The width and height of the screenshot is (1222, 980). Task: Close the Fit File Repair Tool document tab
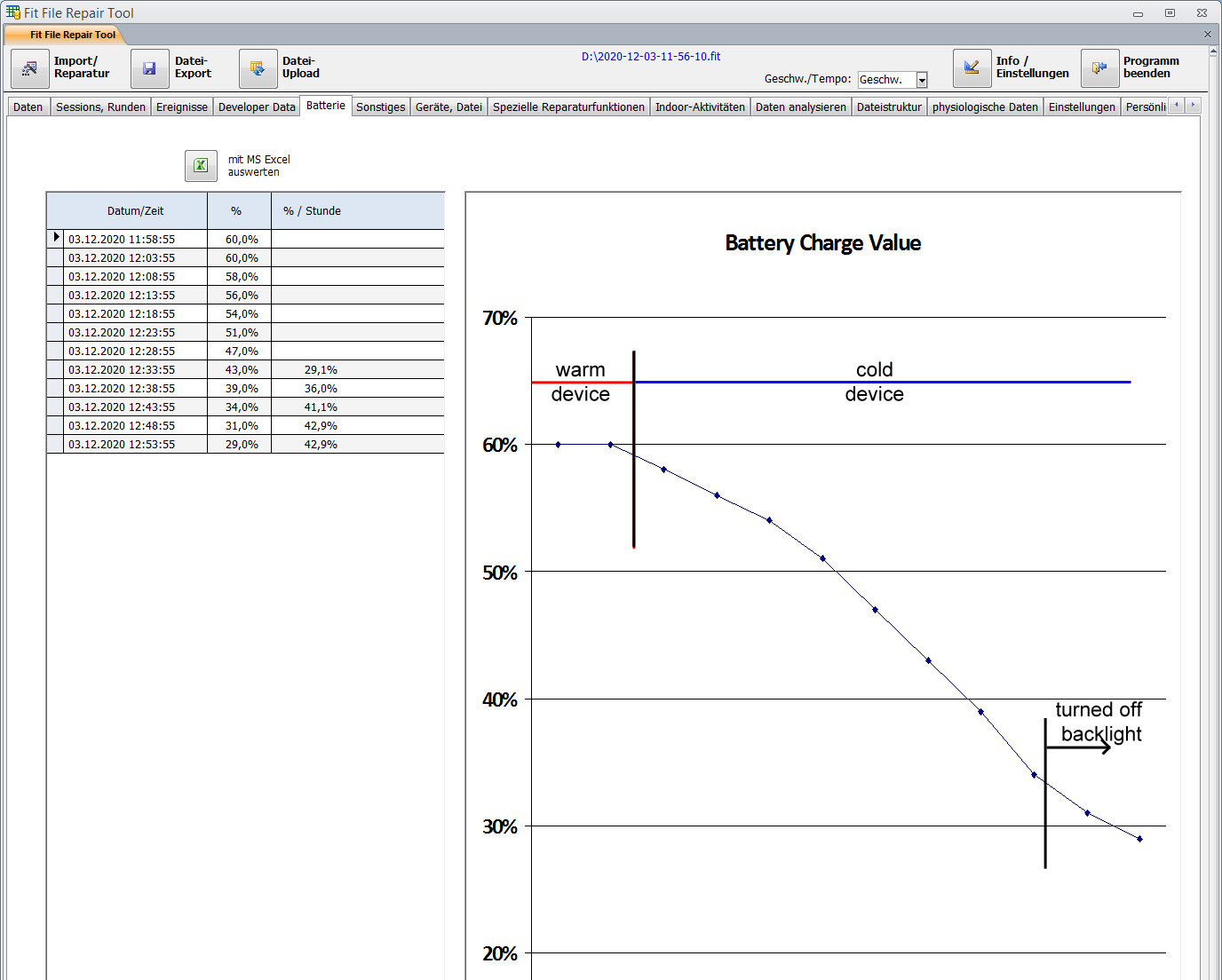point(1207,35)
